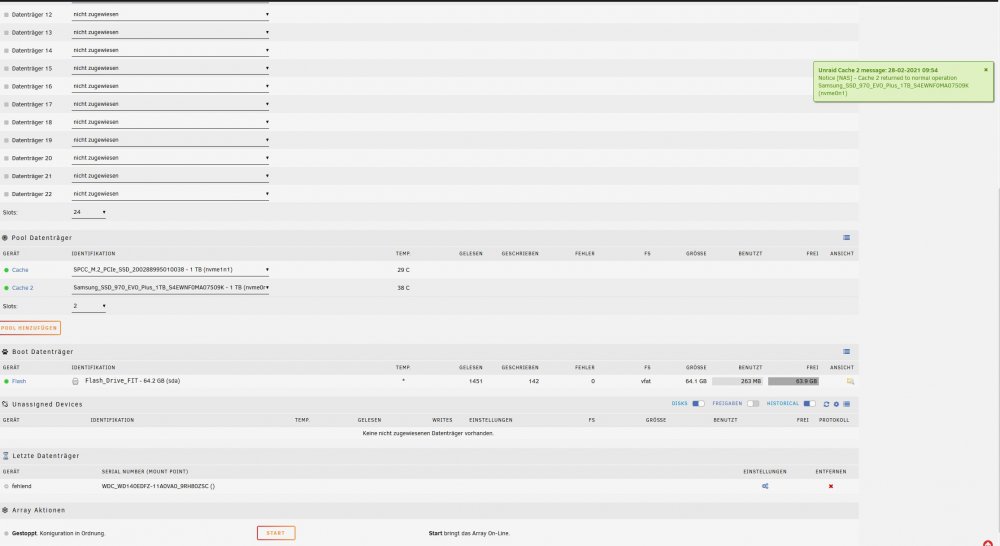This screenshot has width=1000, height=546.
Task: Start the array with Start button
Action: (x=276, y=533)
